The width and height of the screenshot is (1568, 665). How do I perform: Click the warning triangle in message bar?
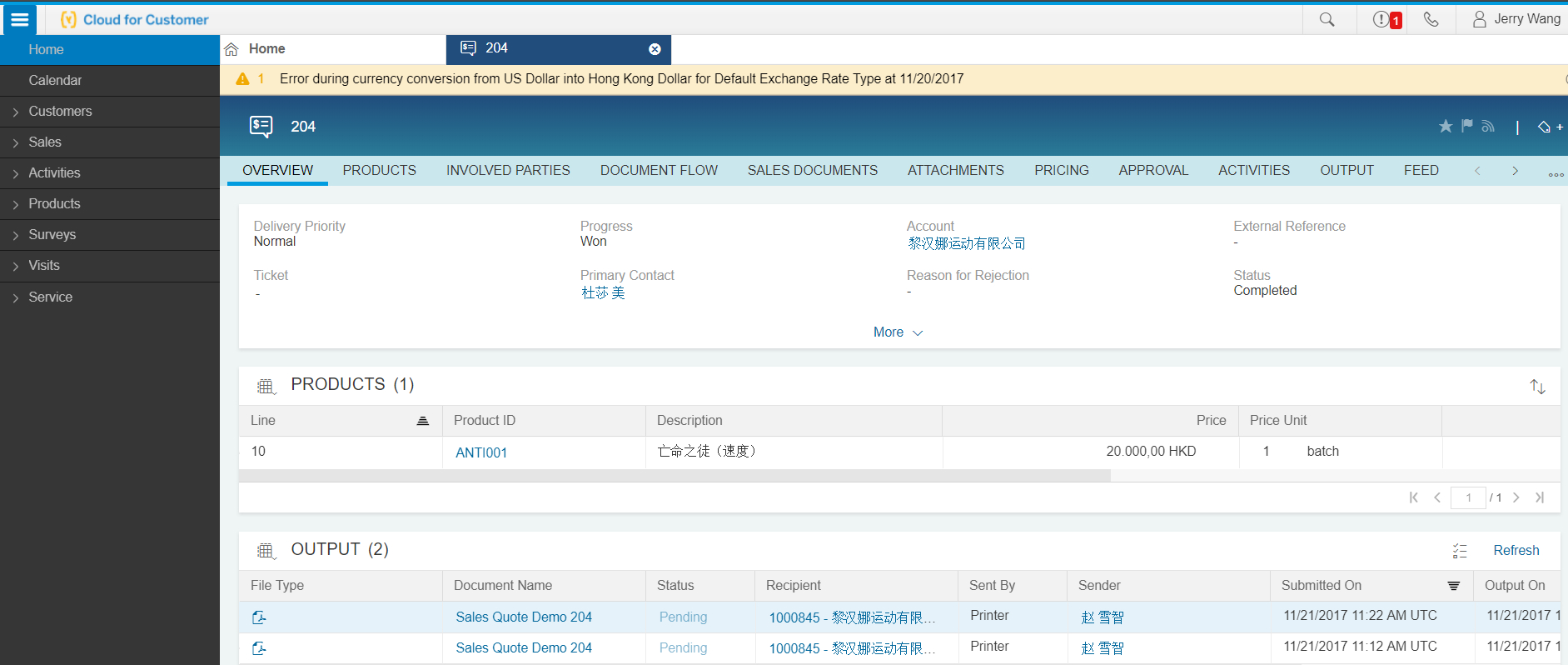tap(242, 79)
